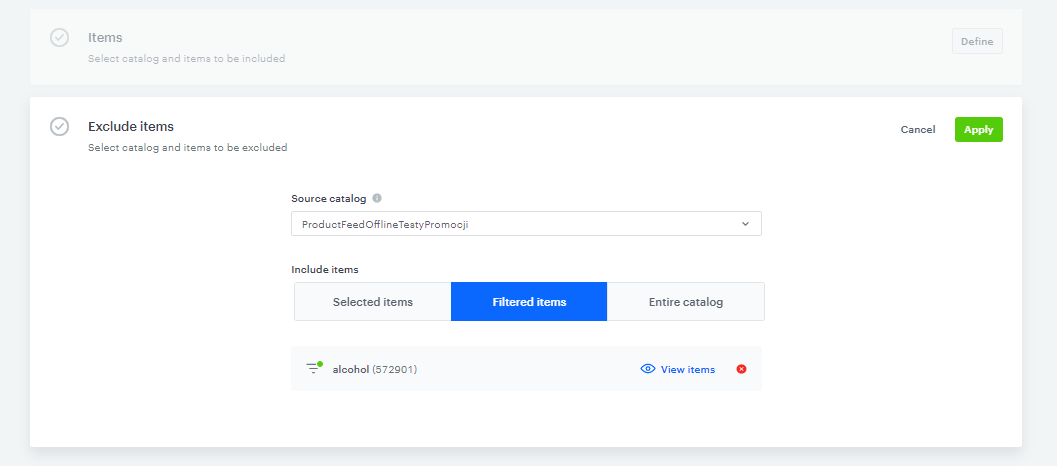Choose the Entire catalog tab

pyautogui.click(x=686, y=302)
